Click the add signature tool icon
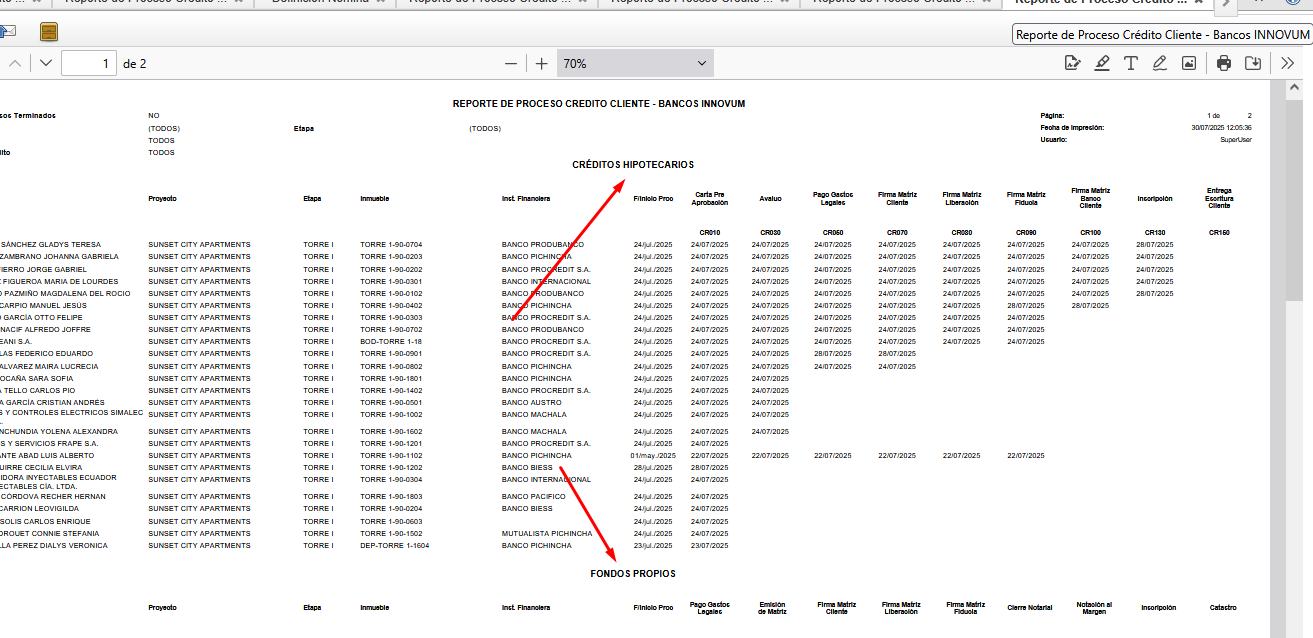The image size is (1313, 638). [1073, 63]
